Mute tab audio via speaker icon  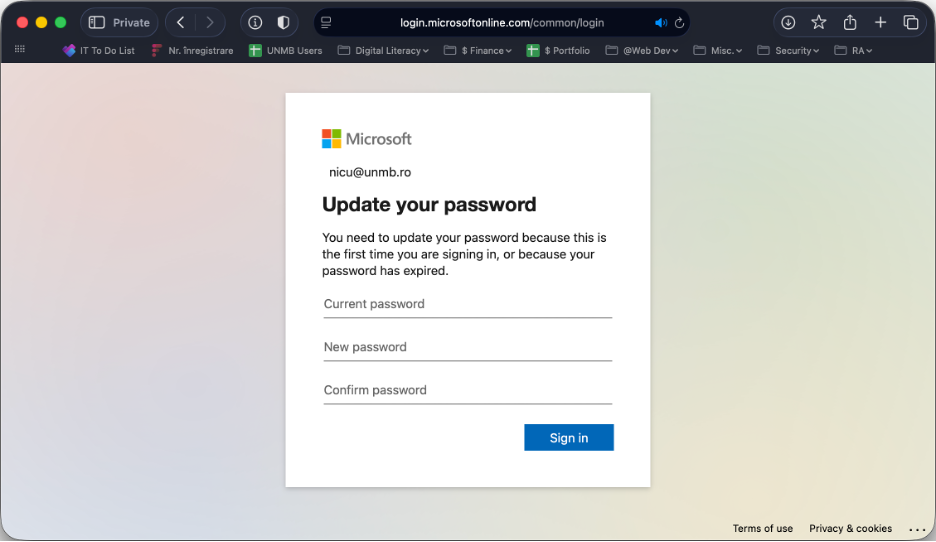pos(661,22)
